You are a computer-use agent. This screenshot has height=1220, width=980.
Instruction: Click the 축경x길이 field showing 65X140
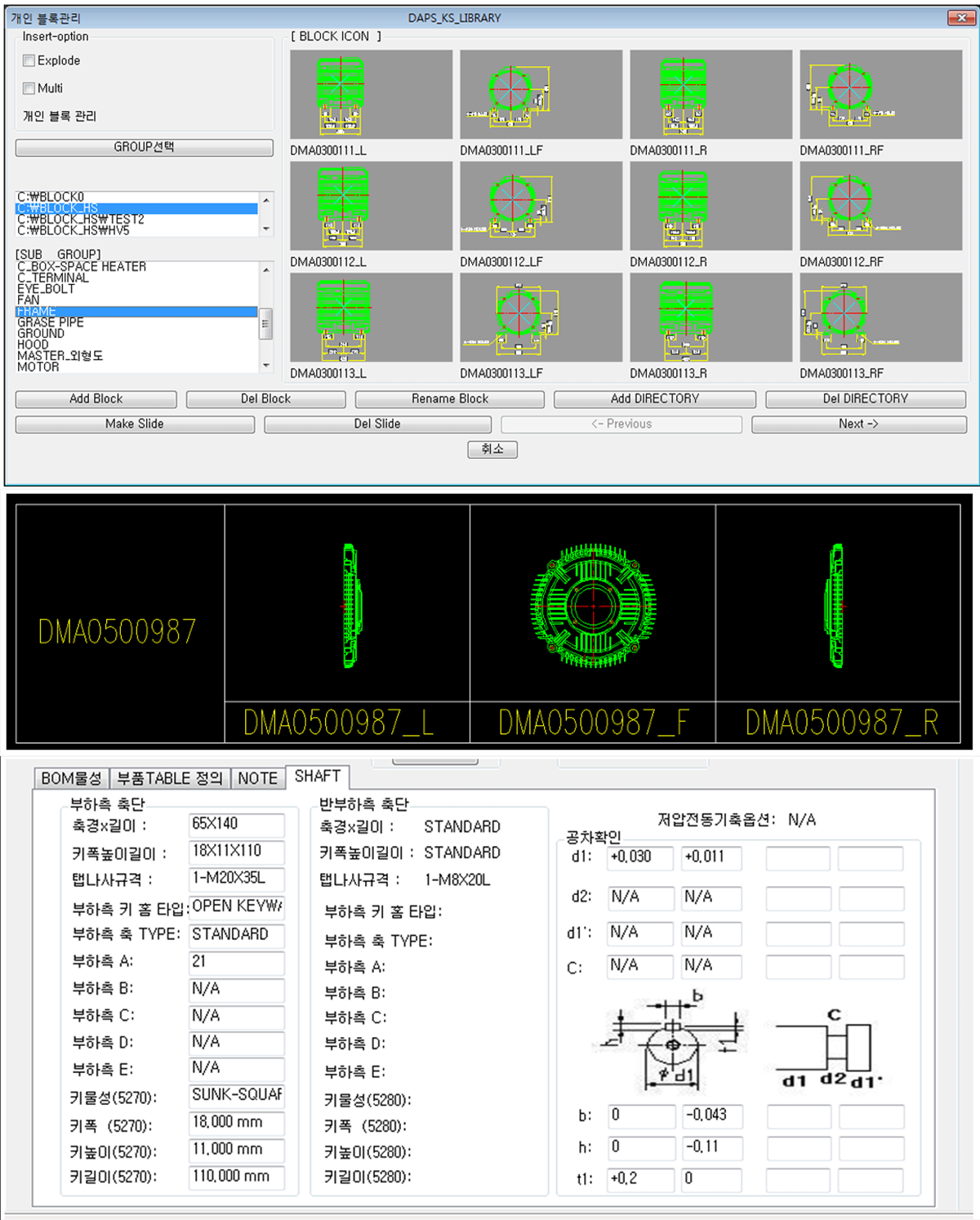[x=236, y=824]
